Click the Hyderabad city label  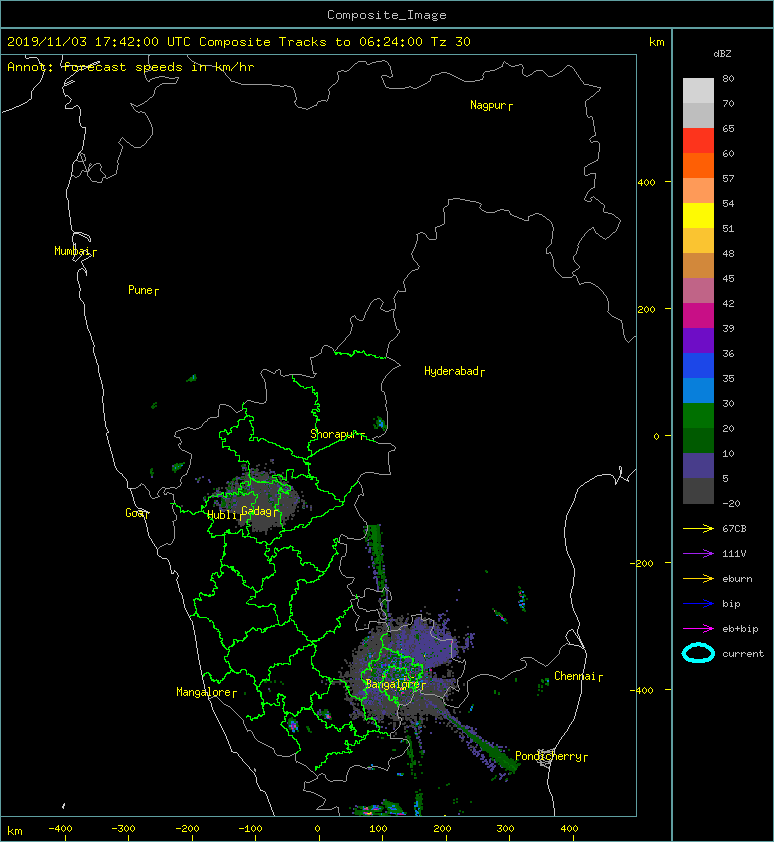point(451,371)
